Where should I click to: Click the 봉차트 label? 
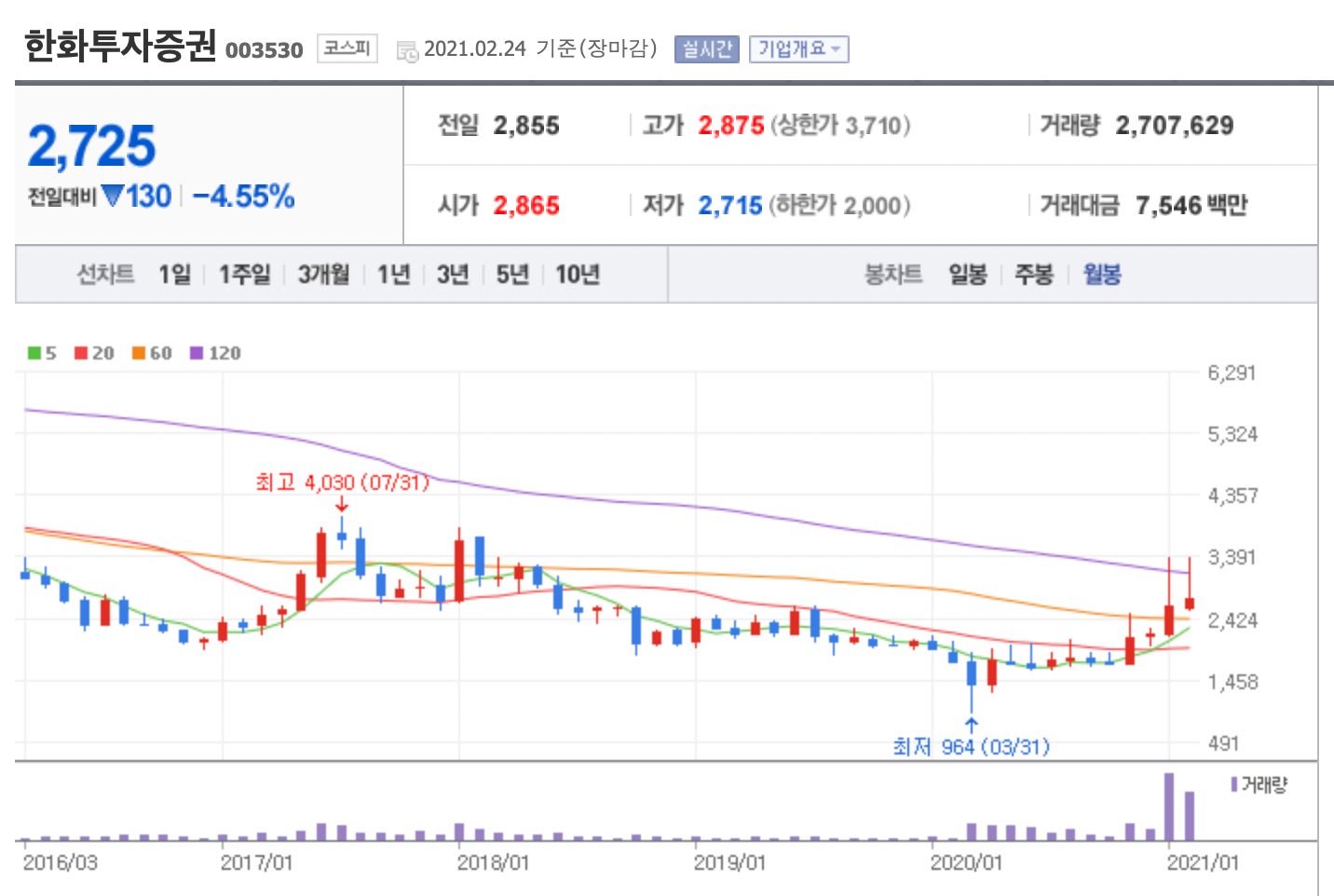coord(893,274)
